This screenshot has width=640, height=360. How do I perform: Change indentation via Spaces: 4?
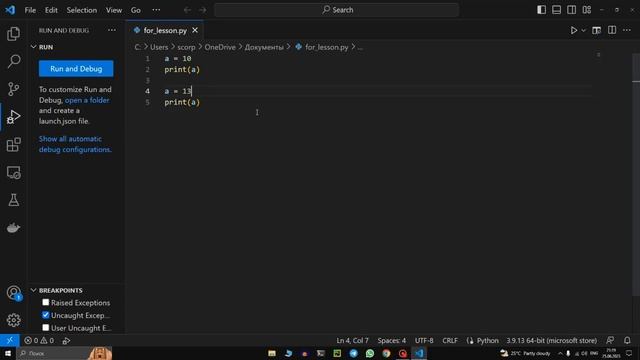coord(391,340)
